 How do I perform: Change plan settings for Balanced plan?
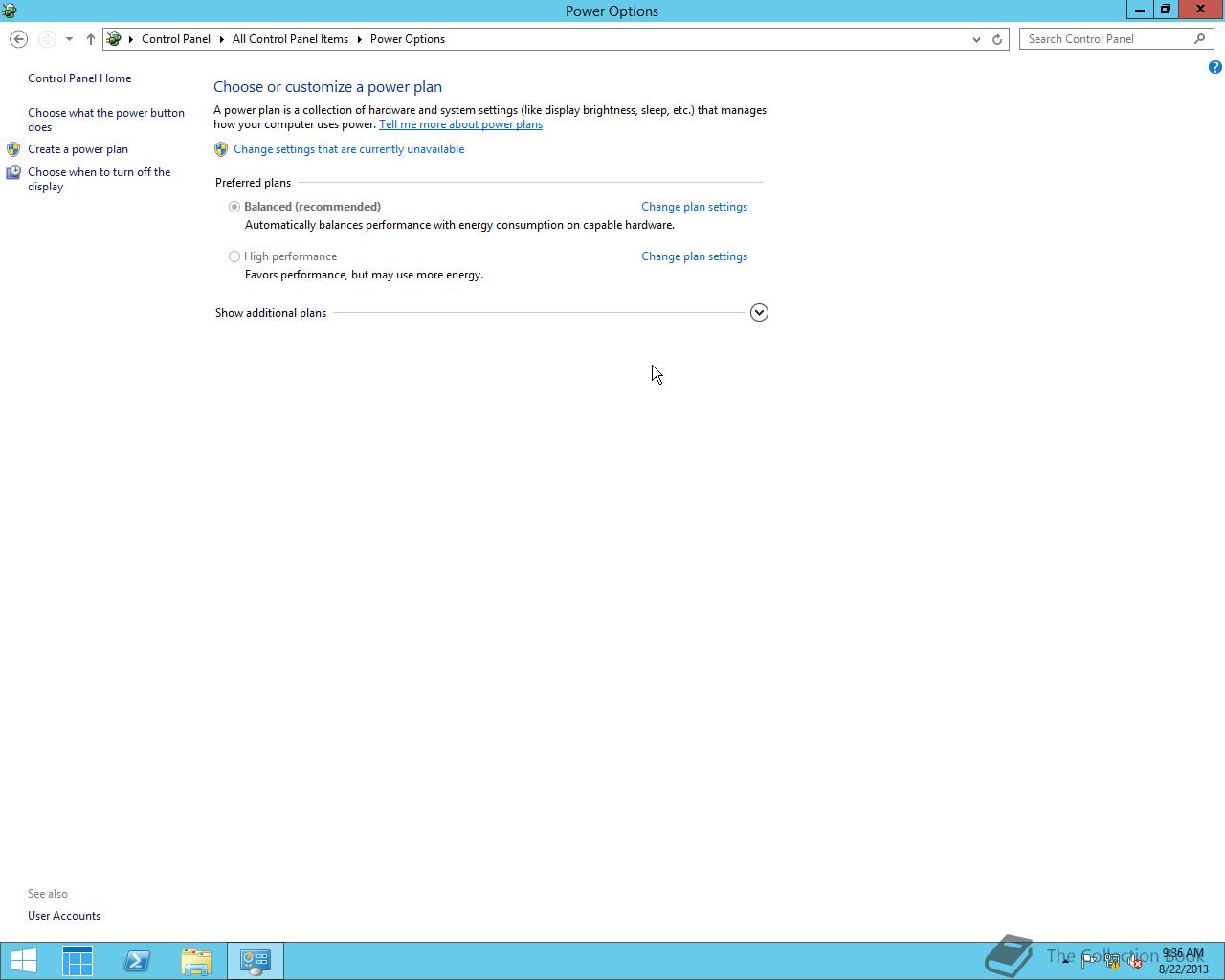tap(694, 207)
